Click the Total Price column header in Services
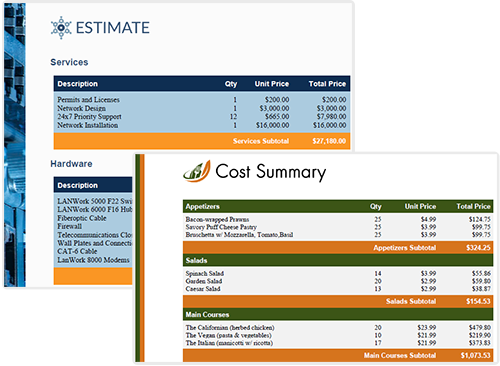The width and height of the screenshot is (500, 366). pyautogui.click(x=327, y=84)
